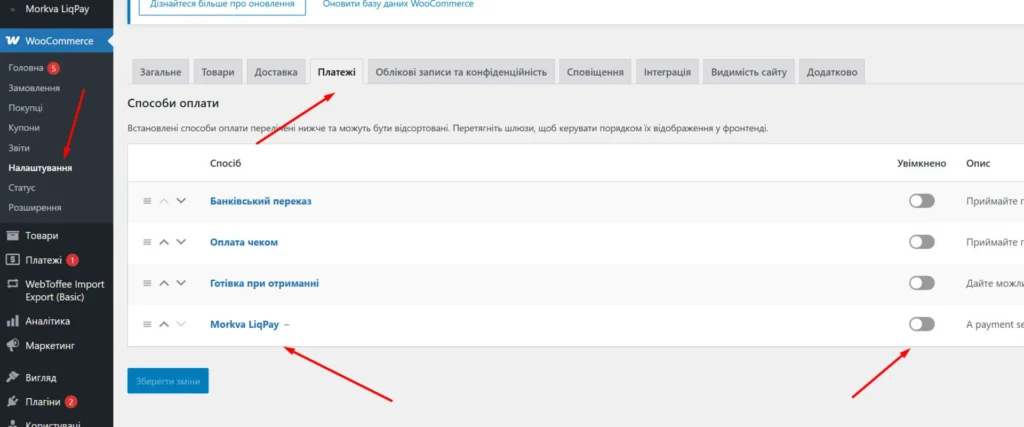Click the Платежі dollar sign icon
Image resolution: width=1024 pixels, height=427 pixels.
click(12, 260)
